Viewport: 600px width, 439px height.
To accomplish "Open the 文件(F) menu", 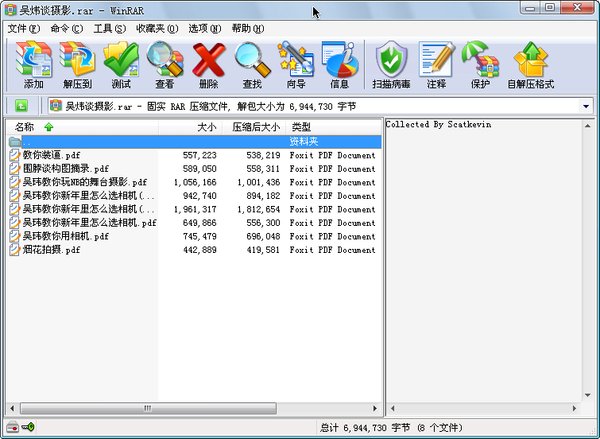I will (24, 29).
